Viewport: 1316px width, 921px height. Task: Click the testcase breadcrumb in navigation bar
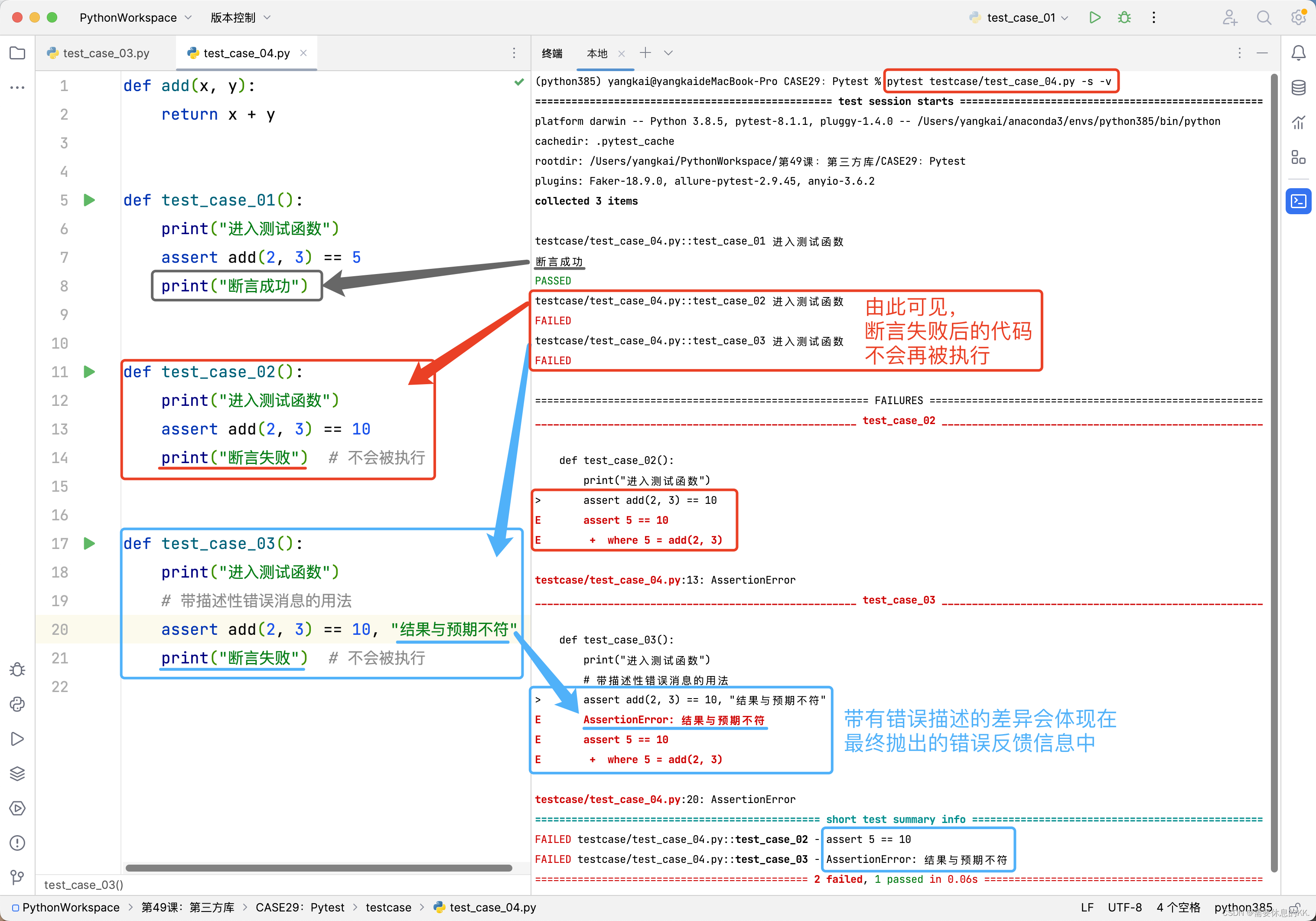click(388, 907)
